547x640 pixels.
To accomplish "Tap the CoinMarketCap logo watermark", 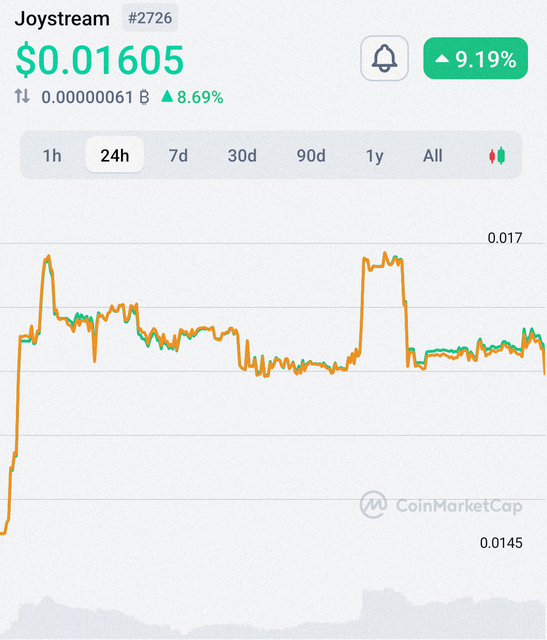I will [x=441, y=505].
